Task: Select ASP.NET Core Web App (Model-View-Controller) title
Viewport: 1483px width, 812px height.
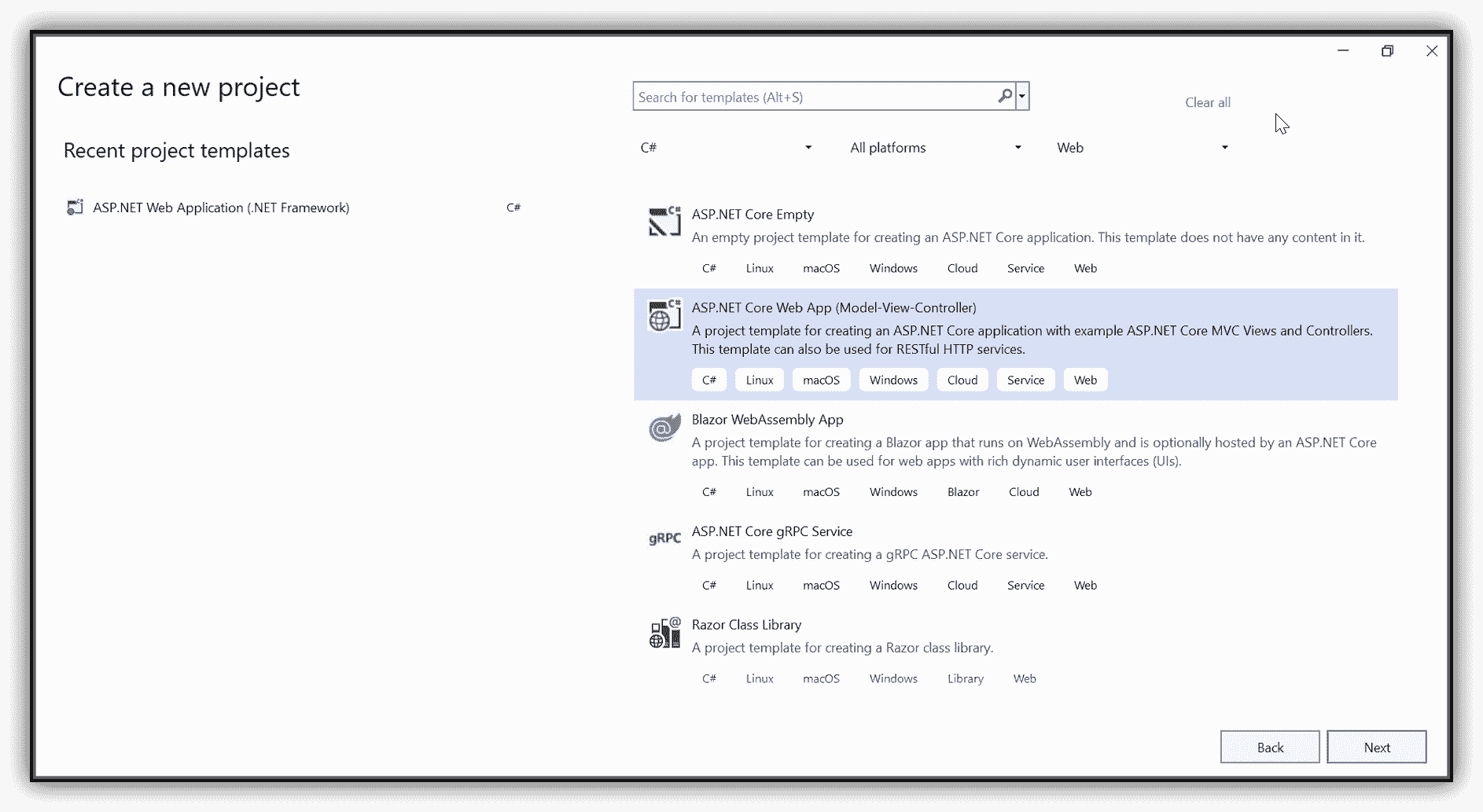Action: click(x=833, y=308)
